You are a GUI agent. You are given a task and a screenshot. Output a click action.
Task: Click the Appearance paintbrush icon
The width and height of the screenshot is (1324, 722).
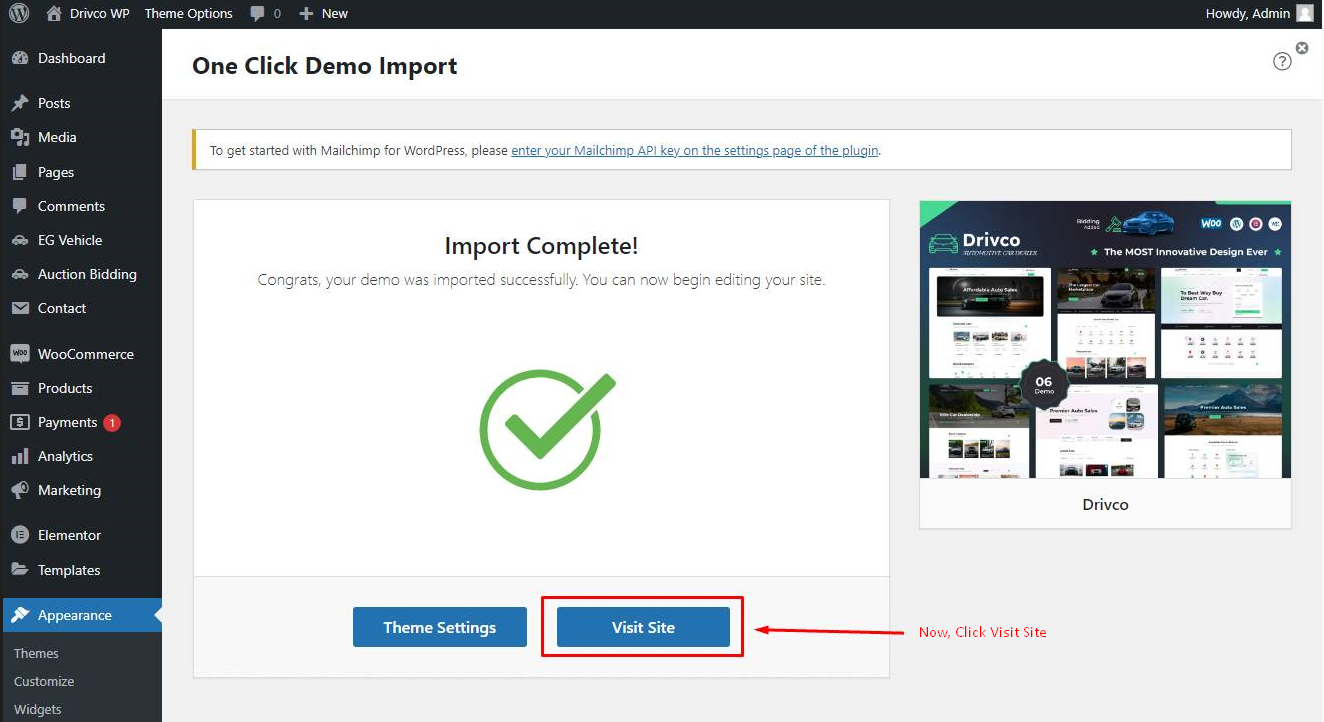20,615
